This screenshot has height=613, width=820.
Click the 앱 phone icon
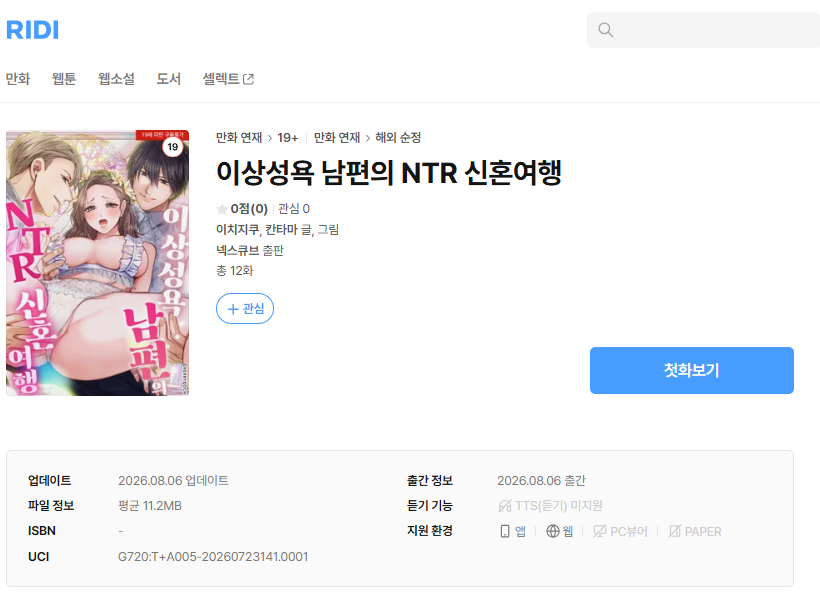pyautogui.click(x=505, y=531)
